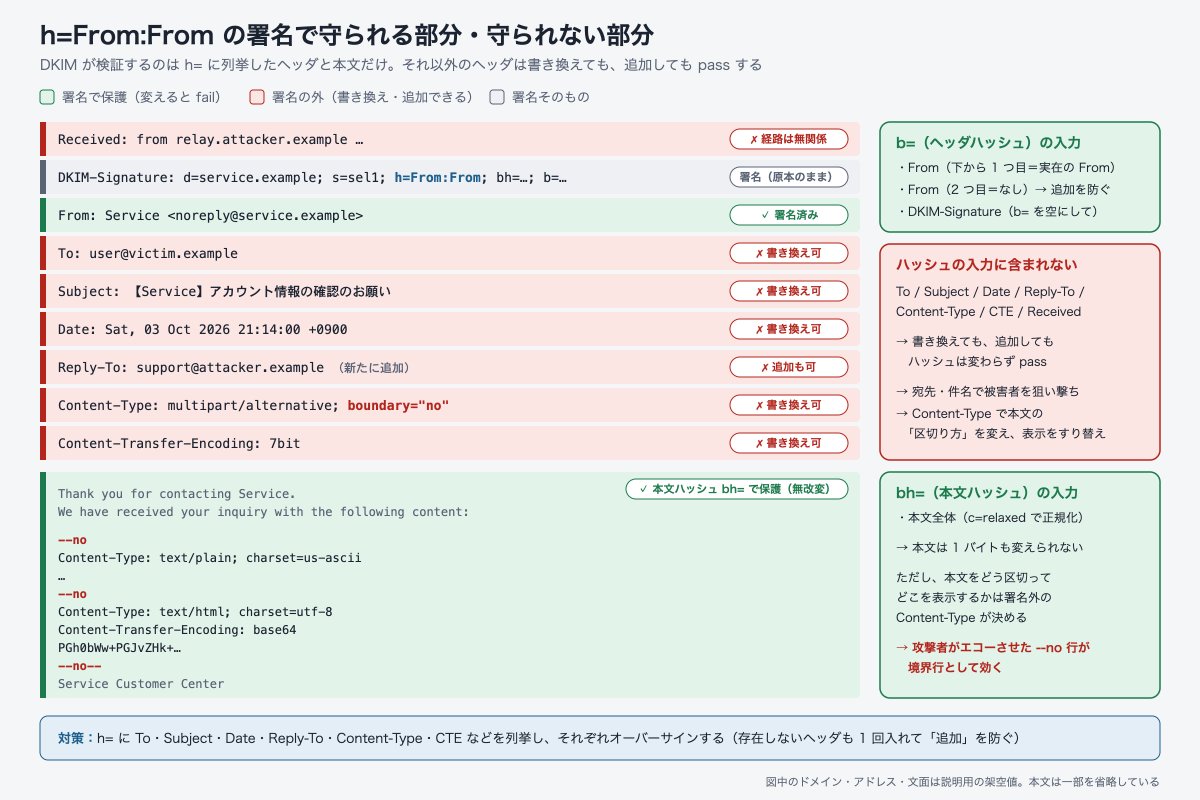Click the '書き換え可' badge on the Subject row
The width and height of the screenshot is (1200, 800).
[x=789, y=291]
